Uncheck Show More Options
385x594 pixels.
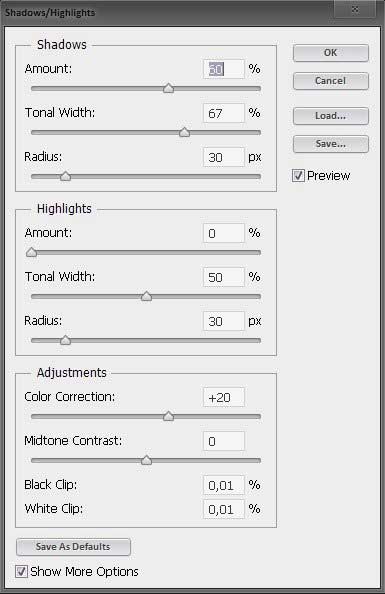[x=21, y=571]
